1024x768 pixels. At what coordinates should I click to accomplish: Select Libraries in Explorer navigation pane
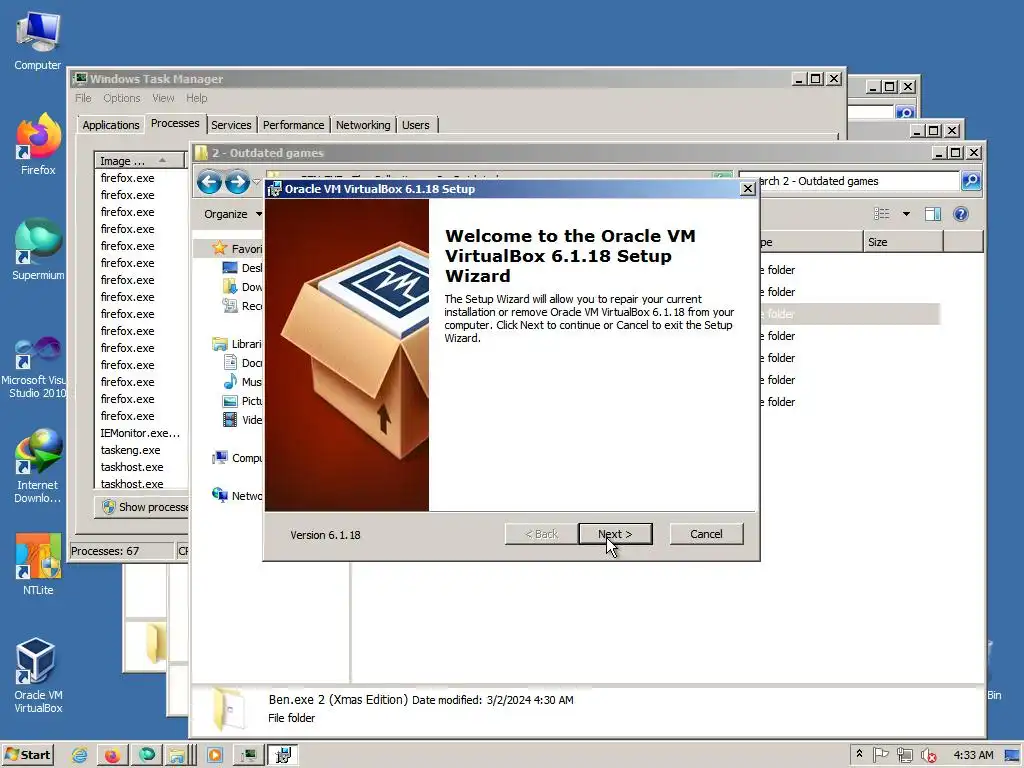(236, 344)
